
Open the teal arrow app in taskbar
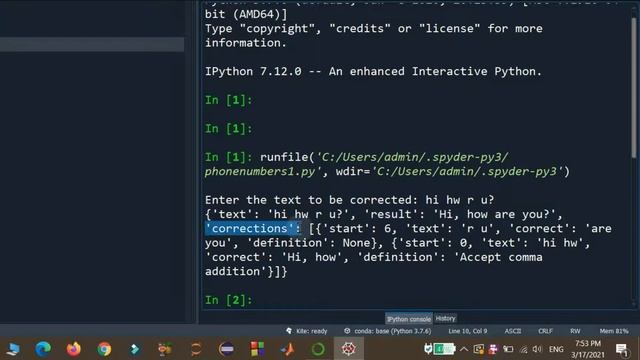135,349
